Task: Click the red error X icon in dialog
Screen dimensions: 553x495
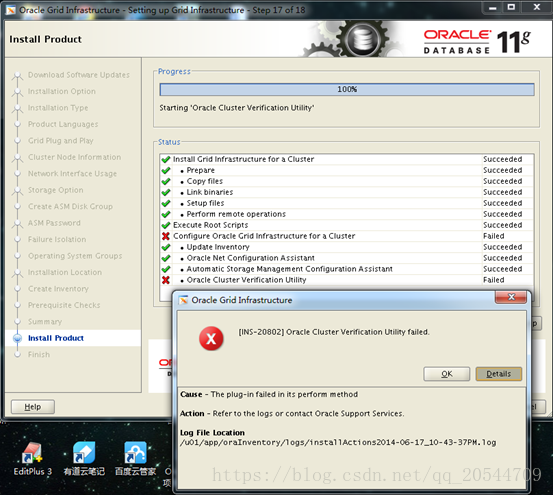Action: click(x=211, y=339)
